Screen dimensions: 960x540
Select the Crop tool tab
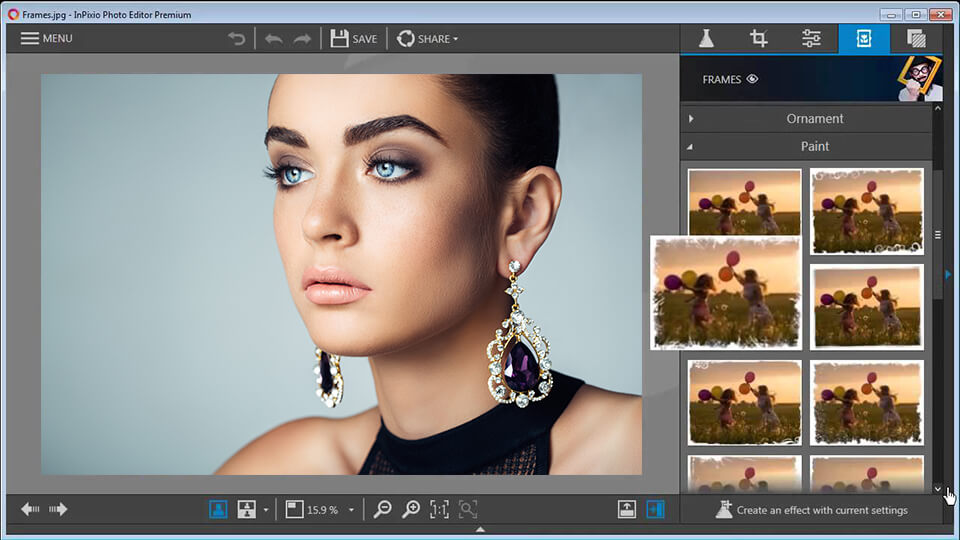759,39
